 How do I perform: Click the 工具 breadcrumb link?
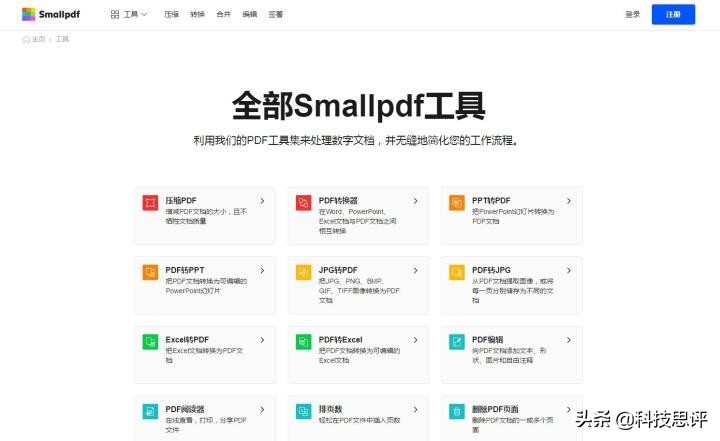pos(62,39)
